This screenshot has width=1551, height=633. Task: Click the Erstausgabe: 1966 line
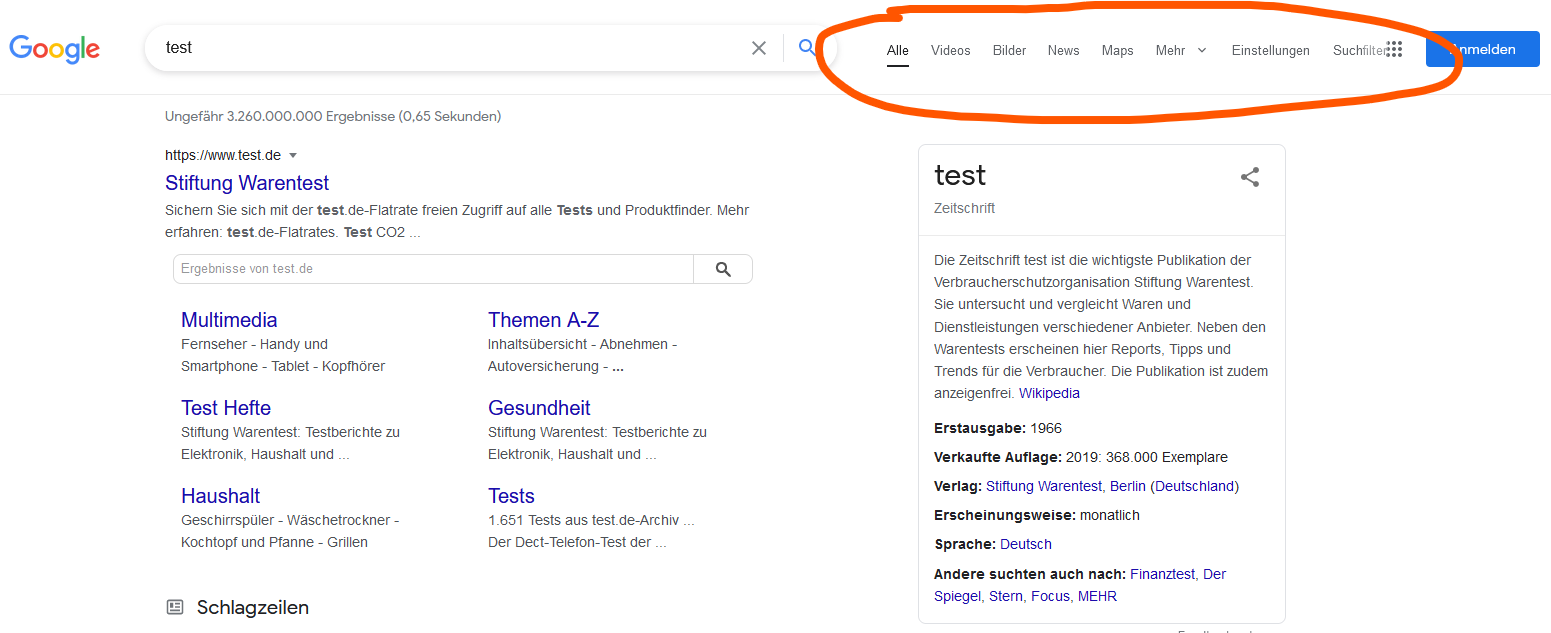click(998, 428)
